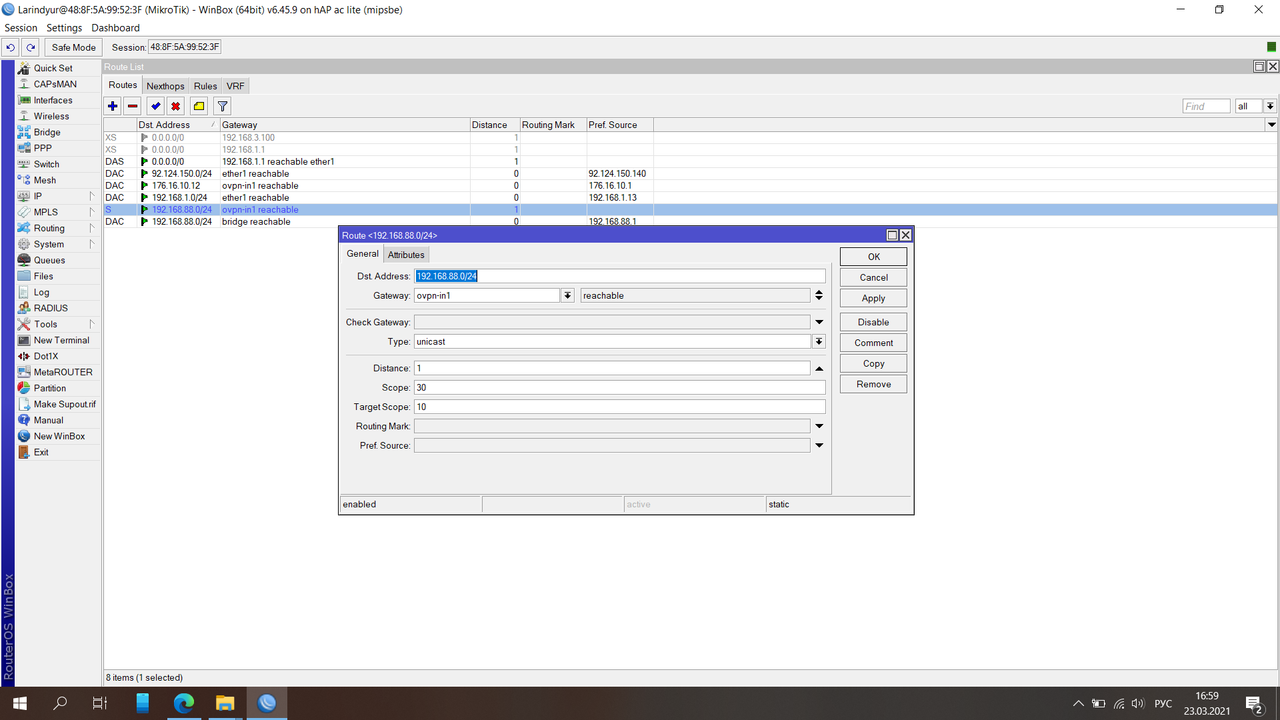Add a new route with the plus icon

pyautogui.click(x=113, y=106)
